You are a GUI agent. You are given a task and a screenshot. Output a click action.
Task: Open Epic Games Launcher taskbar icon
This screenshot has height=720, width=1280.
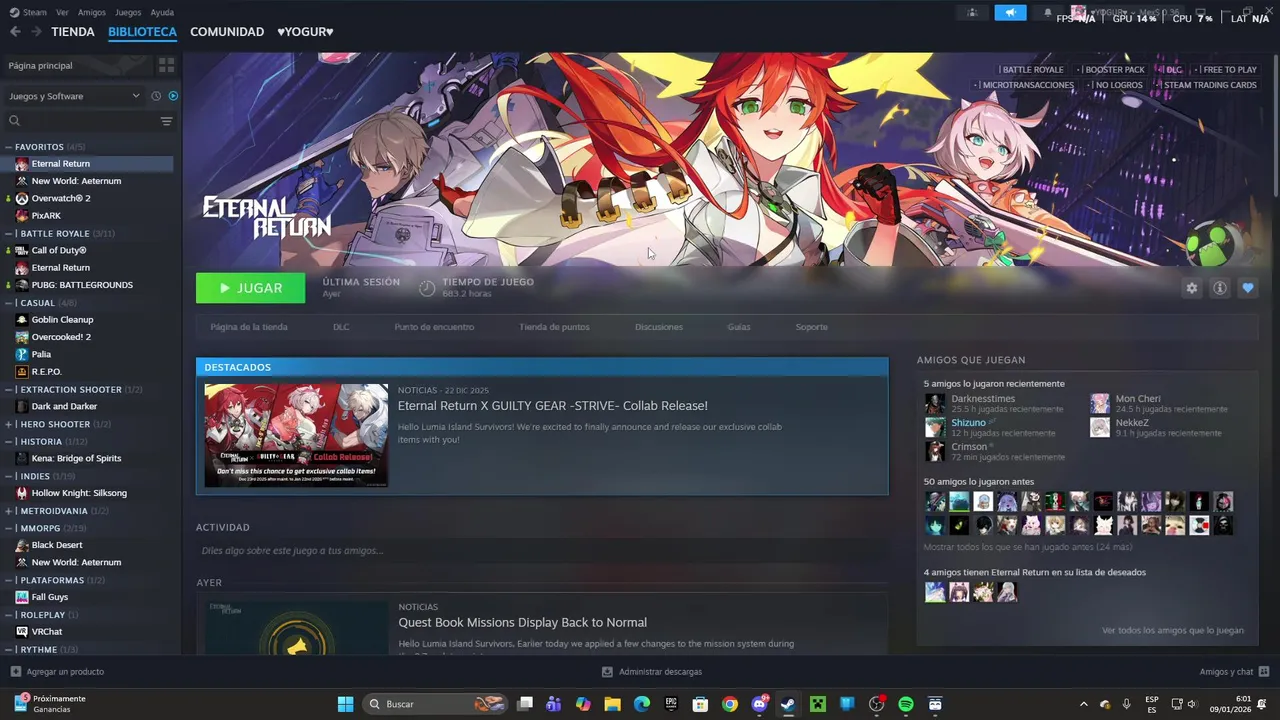671,704
